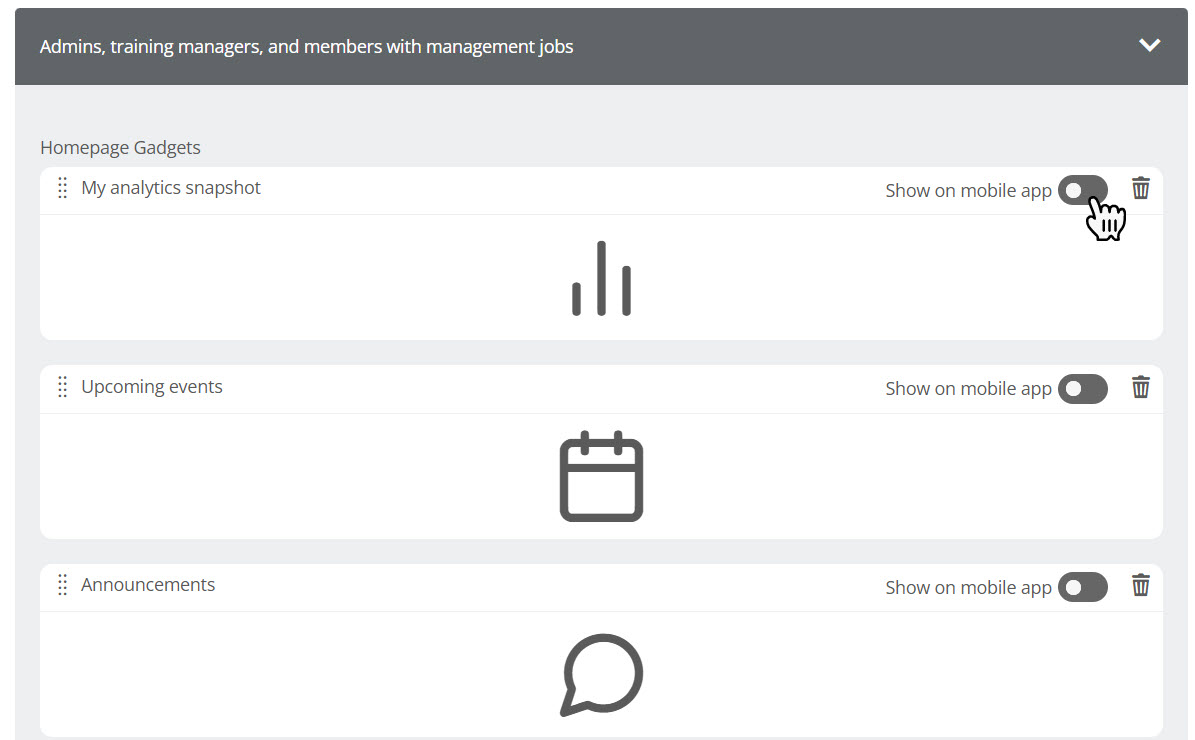Delete the My analytics snapshot gadget
Image resolution: width=1195 pixels, height=740 pixels.
[x=1140, y=188]
